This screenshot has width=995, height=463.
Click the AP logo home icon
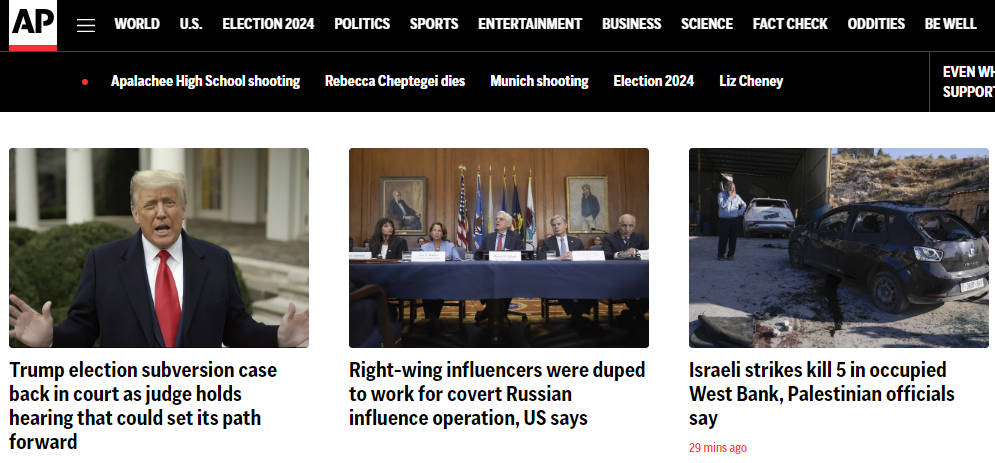tap(33, 25)
